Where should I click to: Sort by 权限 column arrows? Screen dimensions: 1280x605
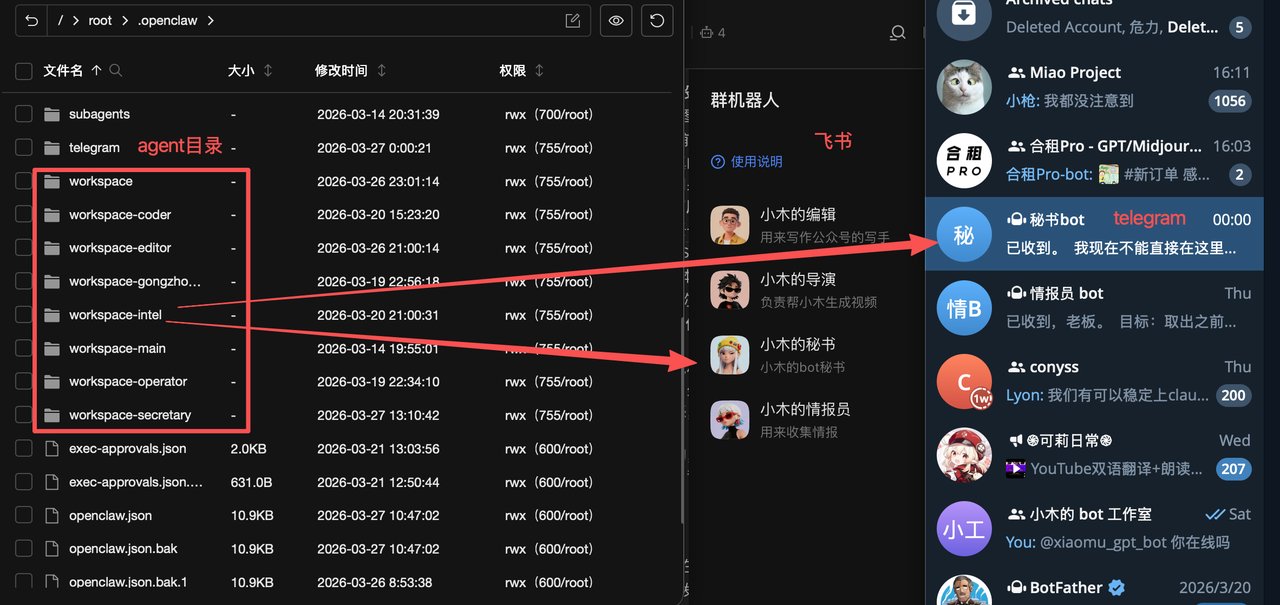pos(540,70)
